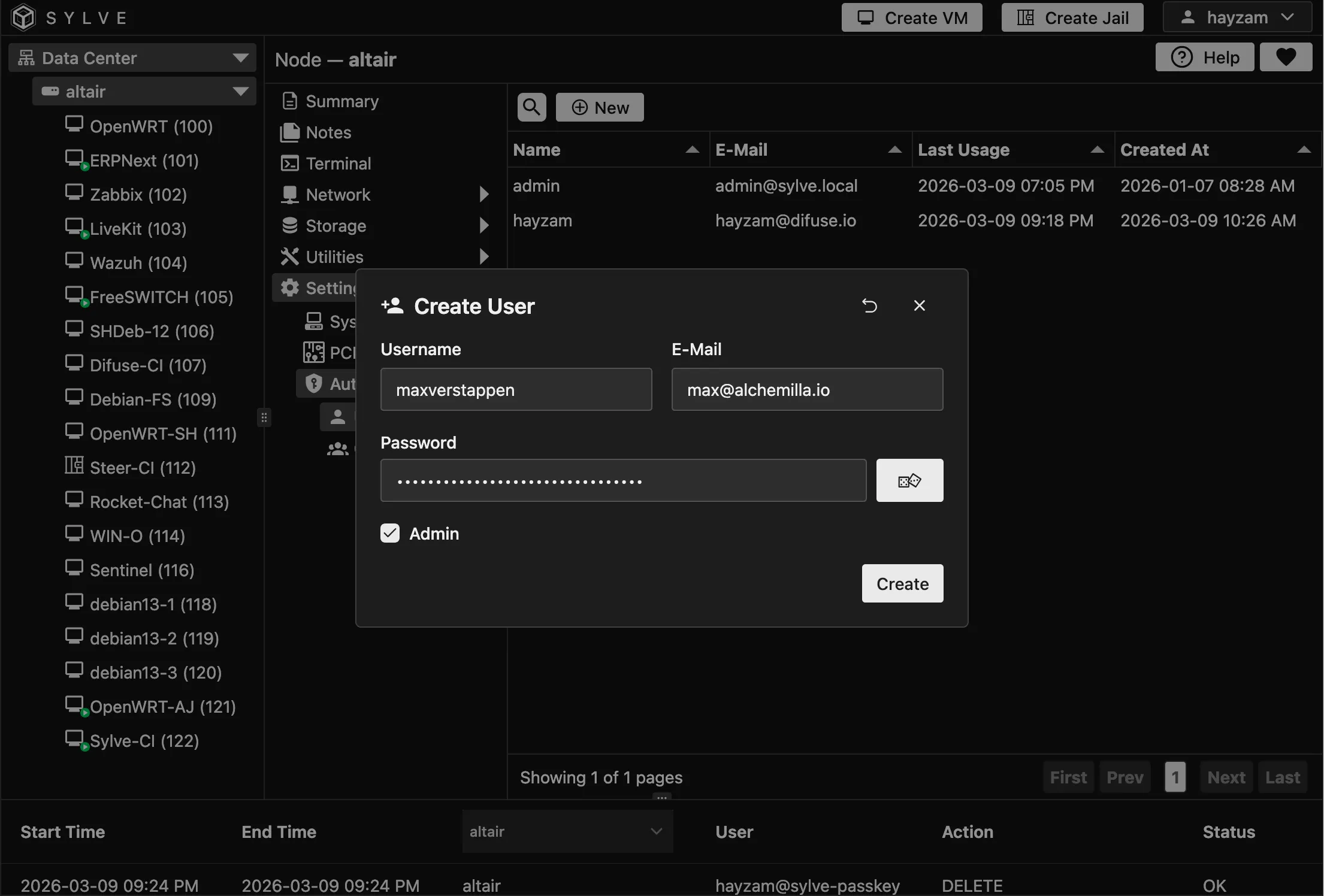Sort table by Created At arrow

[x=1304, y=150]
